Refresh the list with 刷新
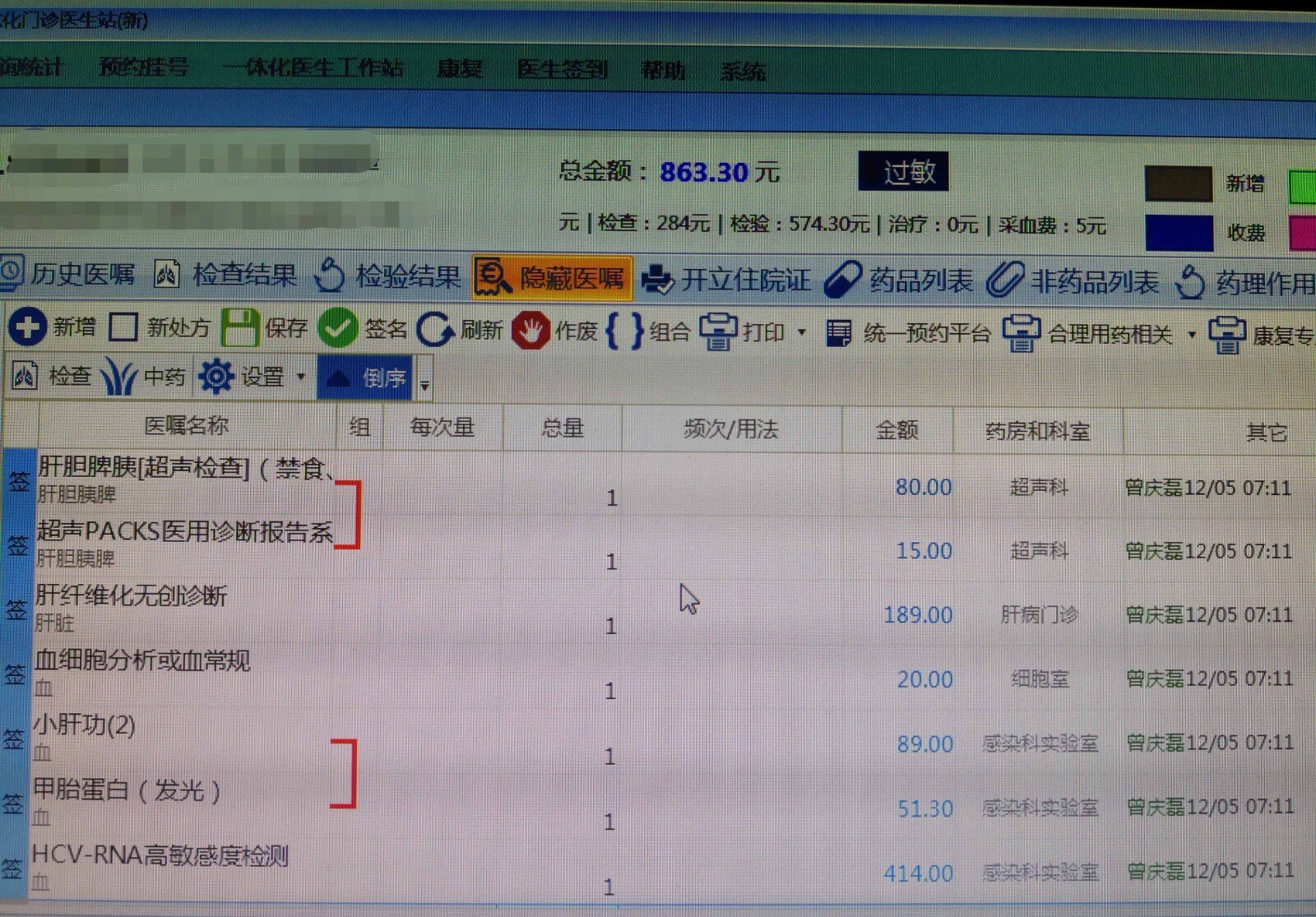This screenshot has height=917, width=1316. tap(460, 330)
